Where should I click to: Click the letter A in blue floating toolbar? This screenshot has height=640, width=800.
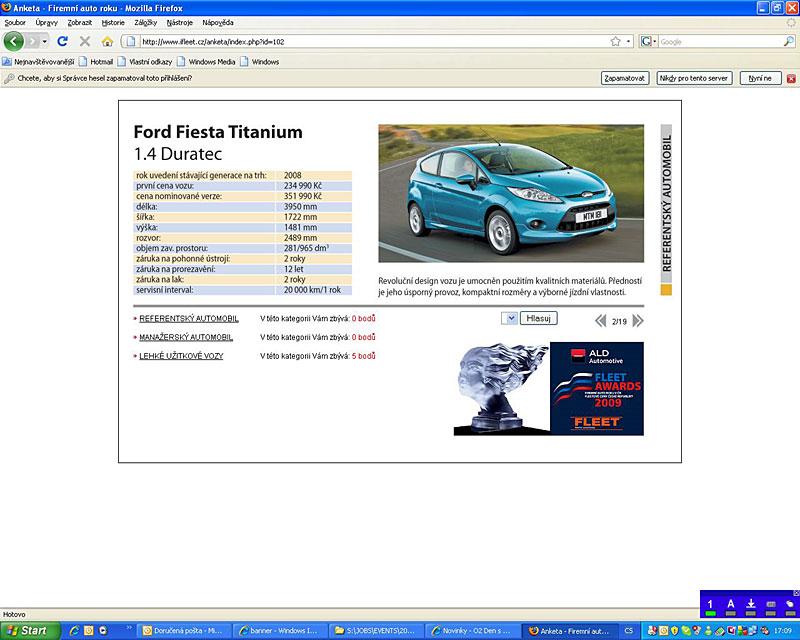point(731,605)
